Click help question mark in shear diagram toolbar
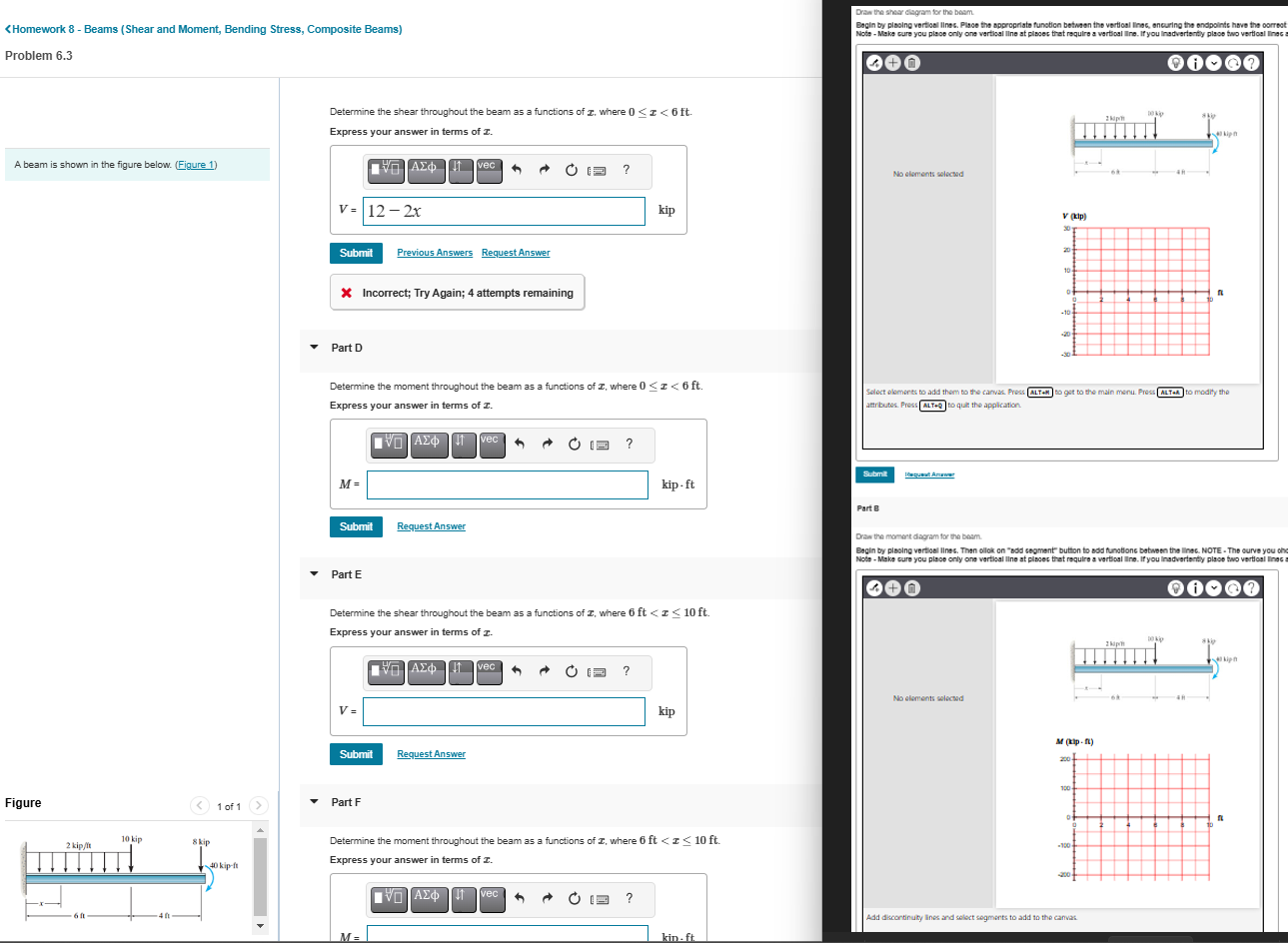The width and height of the screenshot is (1288, 943). (1251, 63)
